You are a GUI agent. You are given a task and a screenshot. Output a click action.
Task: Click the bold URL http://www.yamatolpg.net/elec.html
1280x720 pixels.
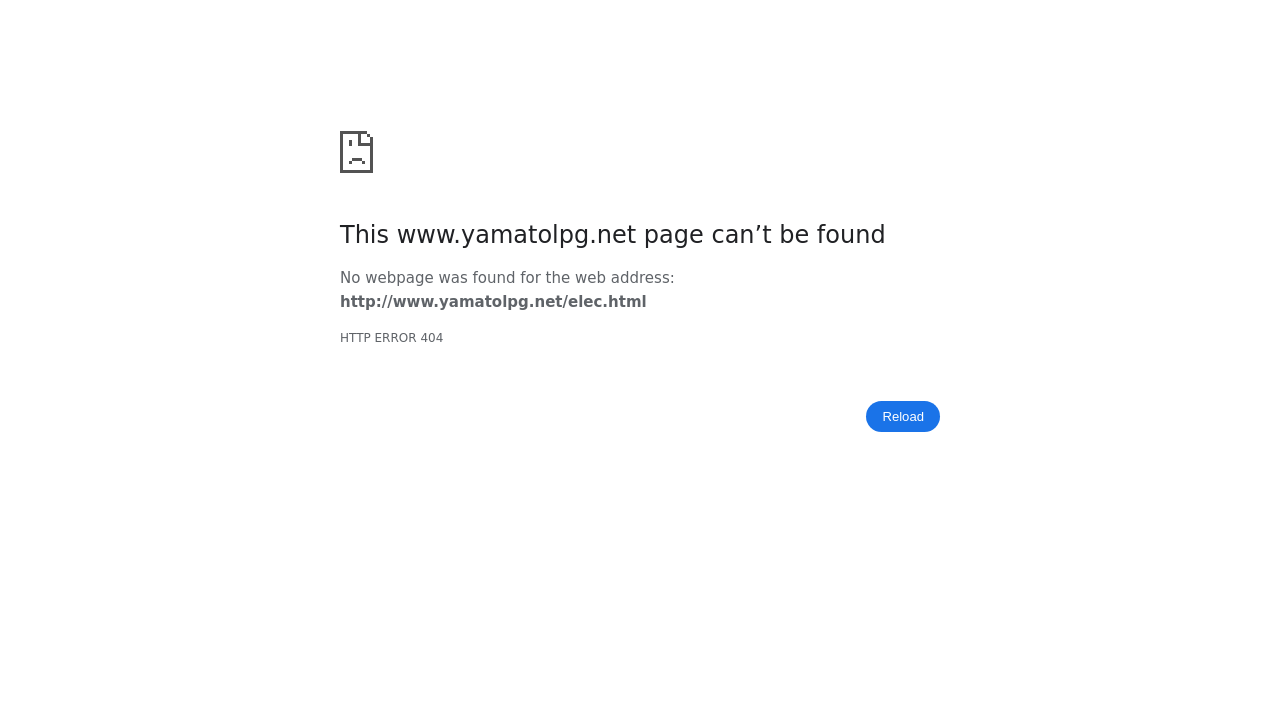(x=493, y=302)
